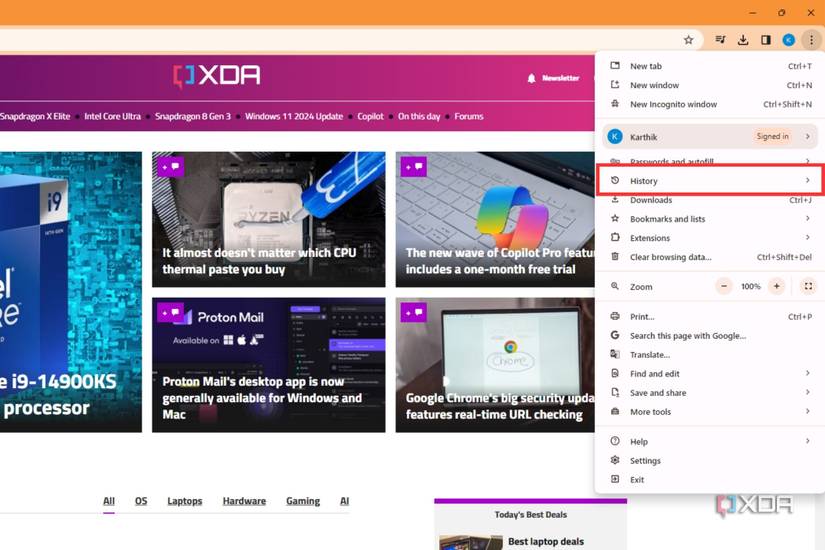Open the thermal paste CPU article card

[x=268, y=219]
